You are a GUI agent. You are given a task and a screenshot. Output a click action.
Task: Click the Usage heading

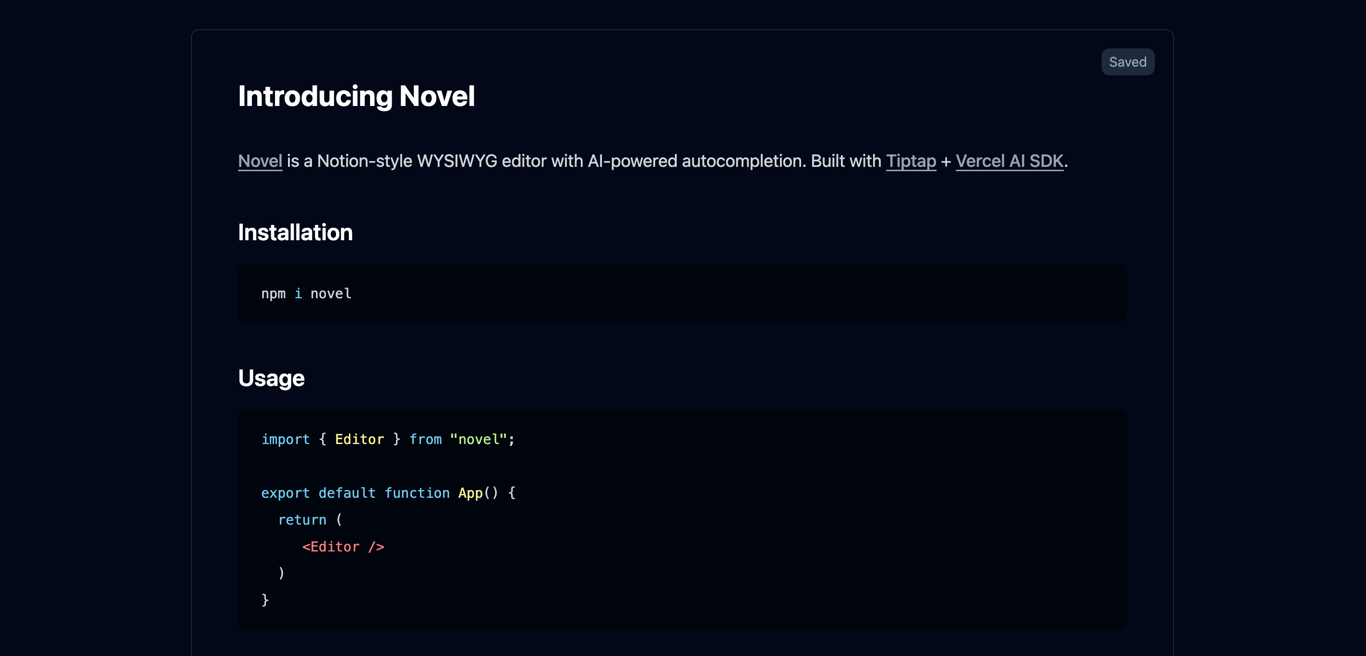(x=271, y=378)
